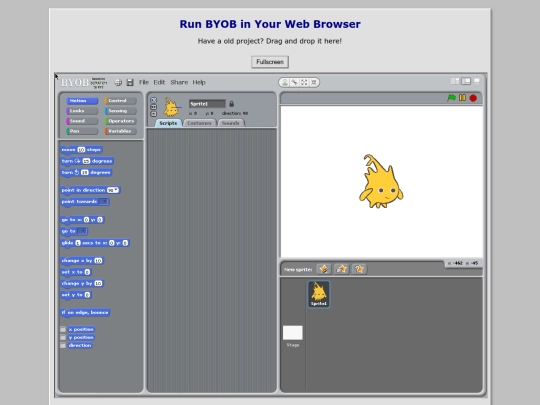Switch to the Costumes tab
Image resolution: width=540 pixels, height=405 pixels.
click(199, 123)
